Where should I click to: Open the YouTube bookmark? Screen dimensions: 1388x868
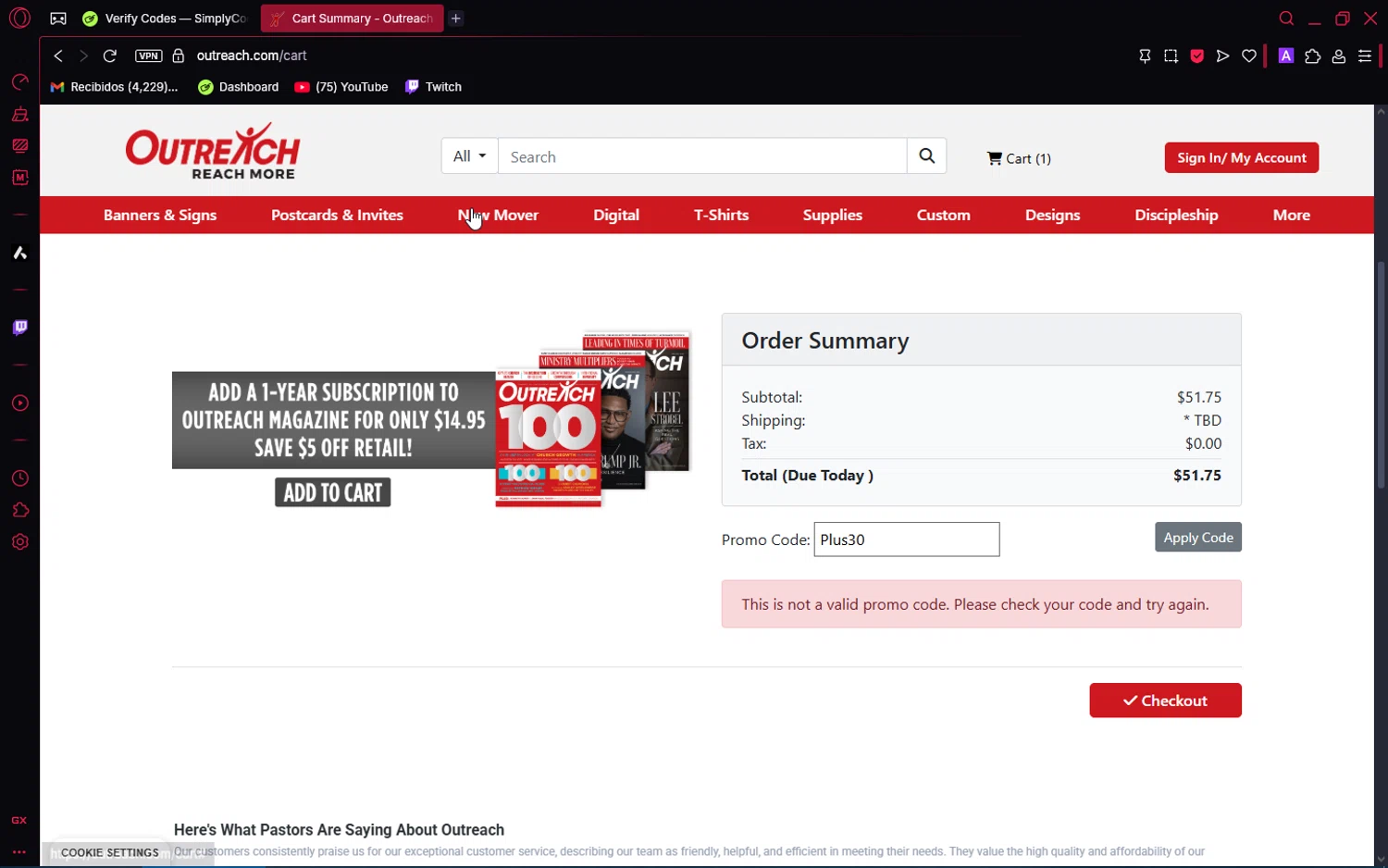click(341, 87)
